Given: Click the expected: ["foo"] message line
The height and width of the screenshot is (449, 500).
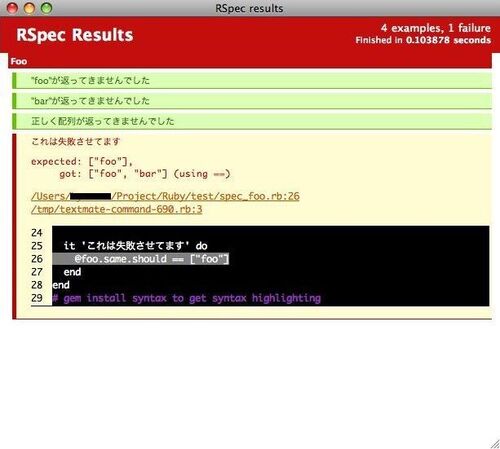Looking at the screenshot, I should point(82,162).
